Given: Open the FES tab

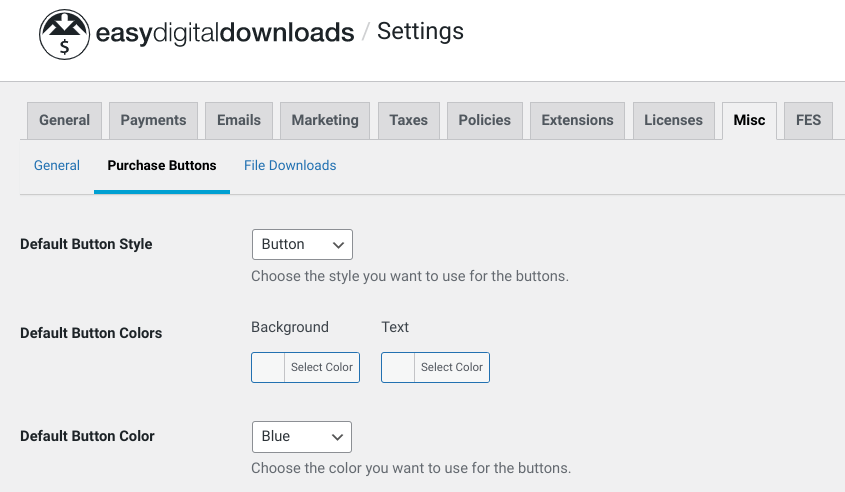Looking at the screenshot, I should point(808,120).
